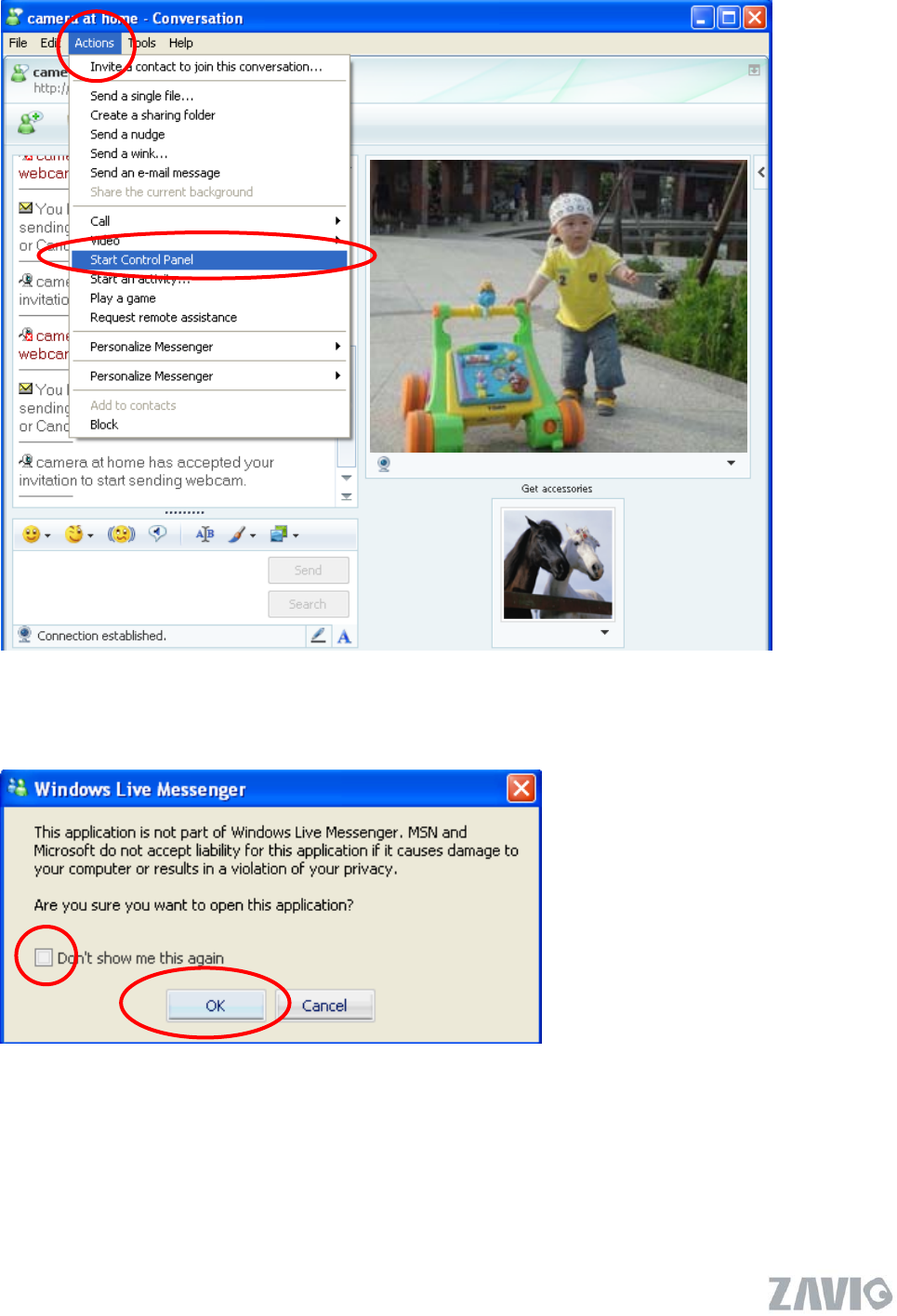897x1316 pixels.
Task: Choose Create a sharing folder
Action: [x=152, y=115]
